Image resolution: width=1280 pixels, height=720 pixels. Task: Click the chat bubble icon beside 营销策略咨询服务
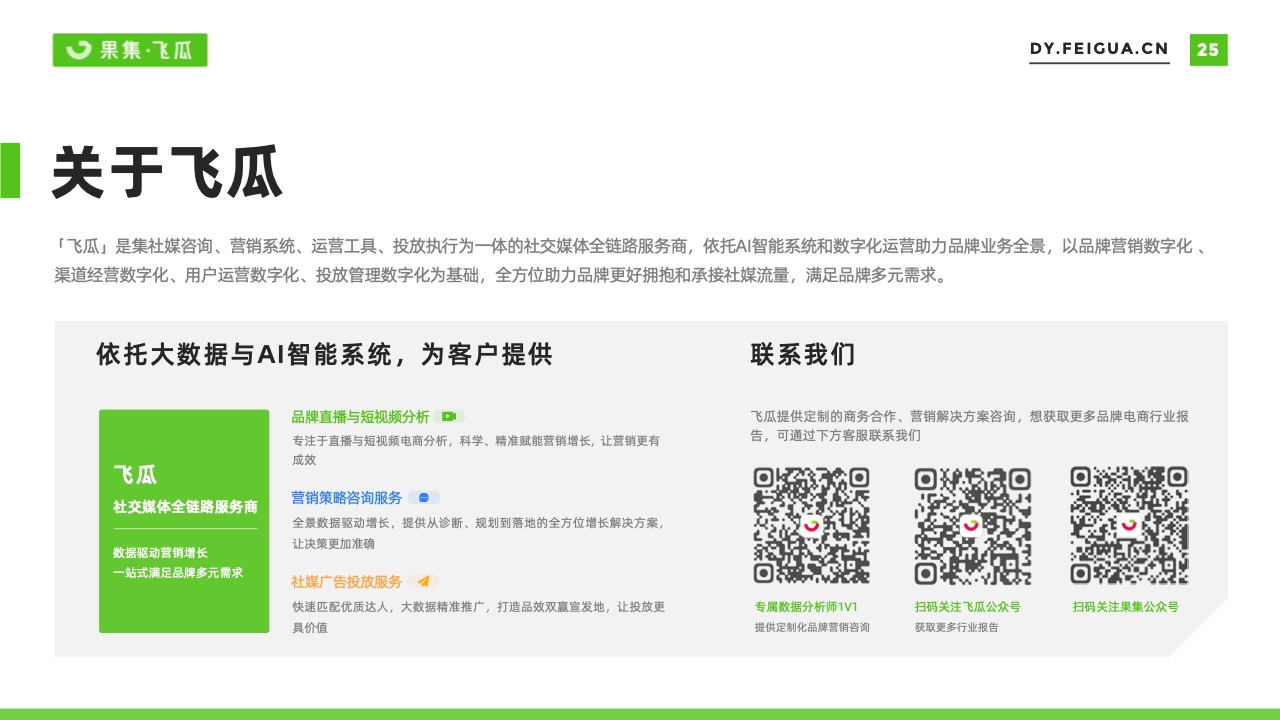point(424,497)
